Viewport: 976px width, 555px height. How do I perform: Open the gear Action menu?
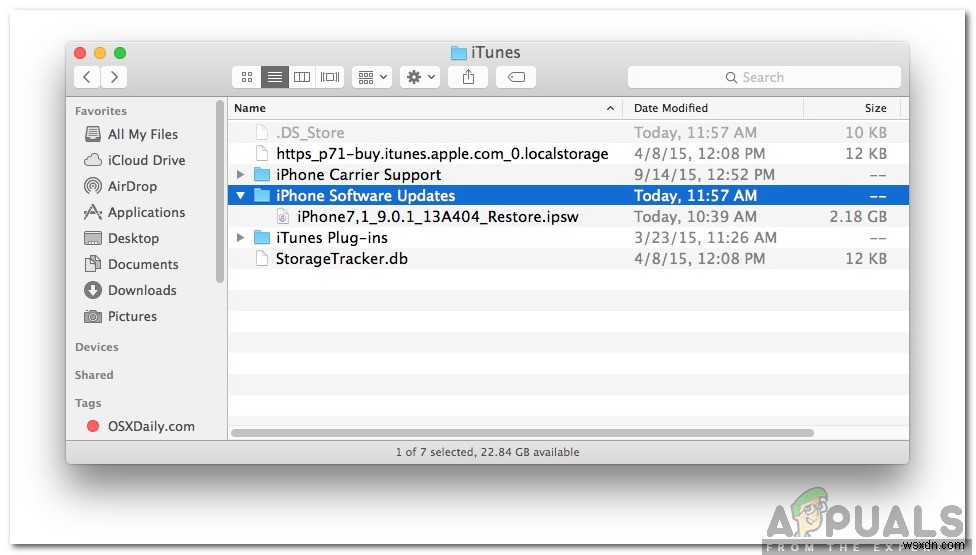tap(420, 77)
